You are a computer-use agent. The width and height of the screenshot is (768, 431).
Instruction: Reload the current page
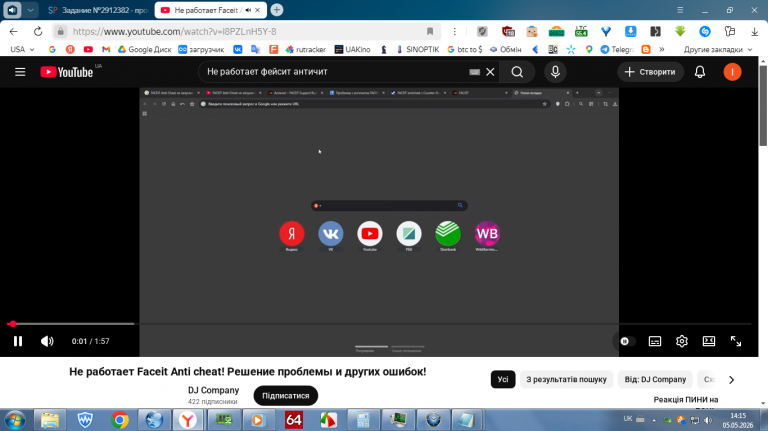point(38,31)
